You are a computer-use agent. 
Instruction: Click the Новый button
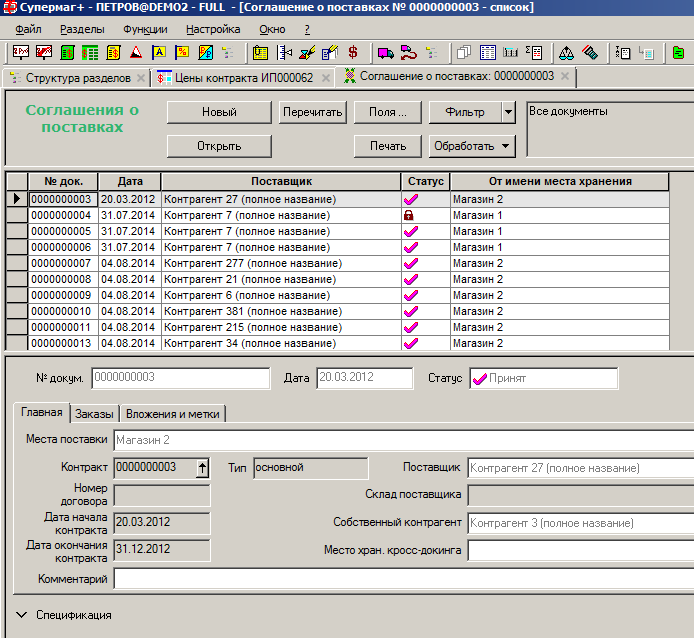[220, 112]
